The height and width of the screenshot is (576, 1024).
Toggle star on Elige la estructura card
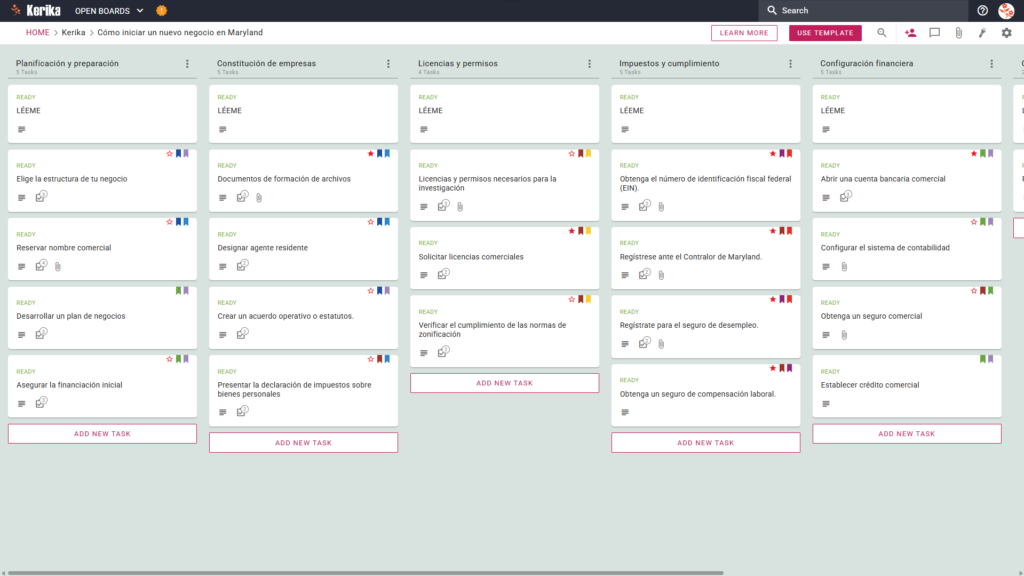170,153
